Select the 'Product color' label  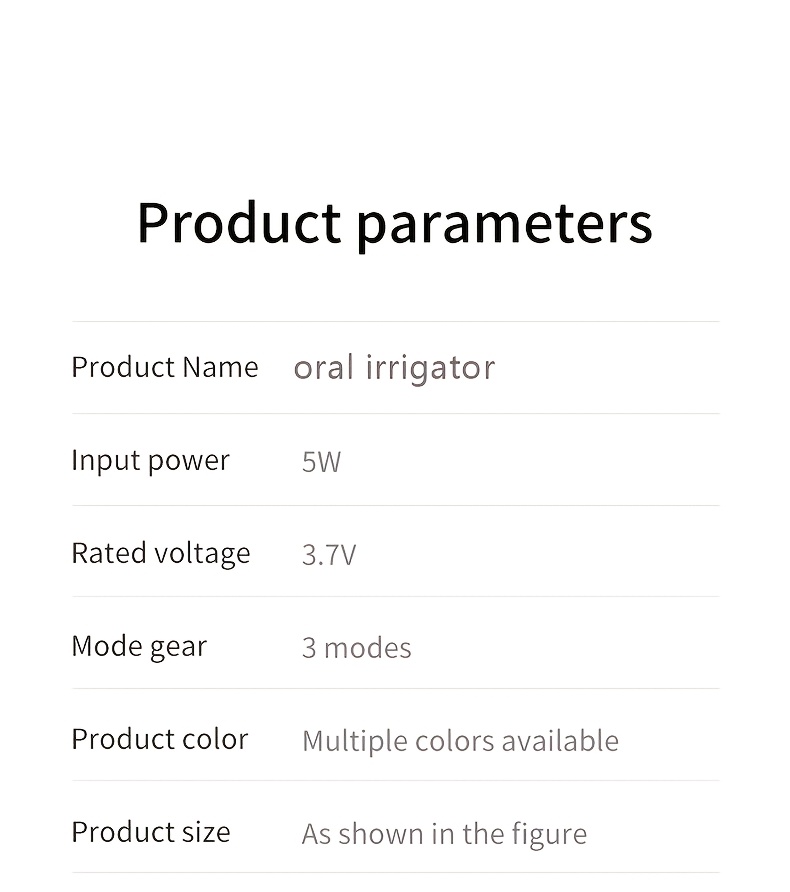click(160, 739)
